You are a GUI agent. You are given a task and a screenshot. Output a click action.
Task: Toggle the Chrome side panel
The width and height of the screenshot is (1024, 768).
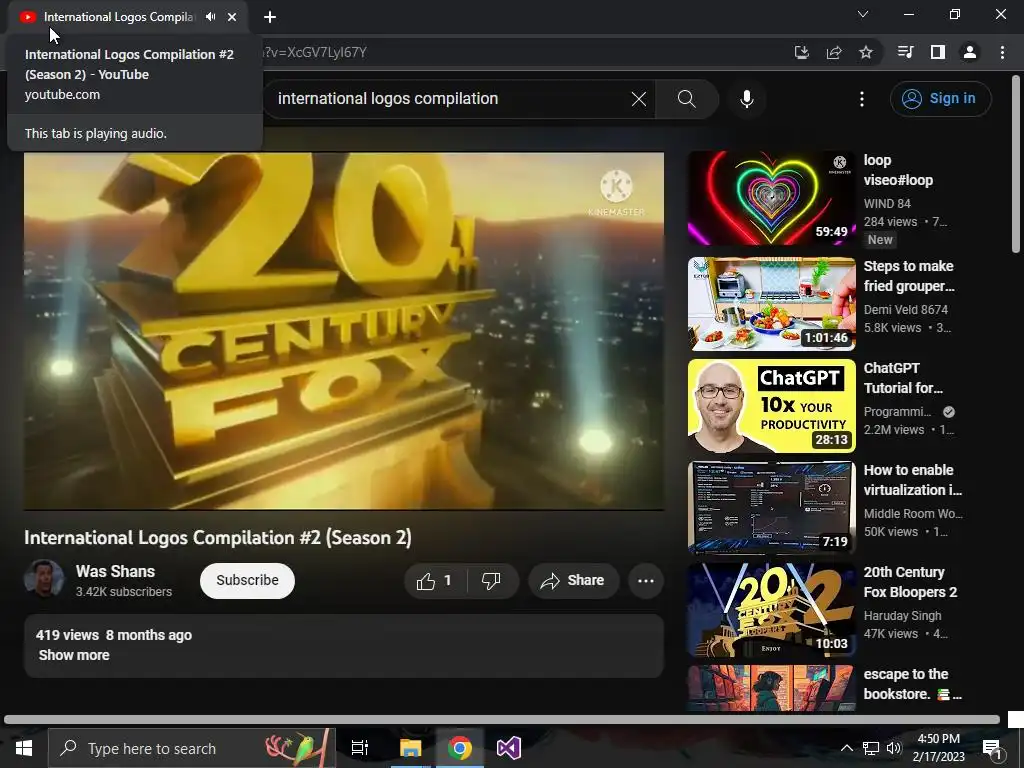coord(938,52)
